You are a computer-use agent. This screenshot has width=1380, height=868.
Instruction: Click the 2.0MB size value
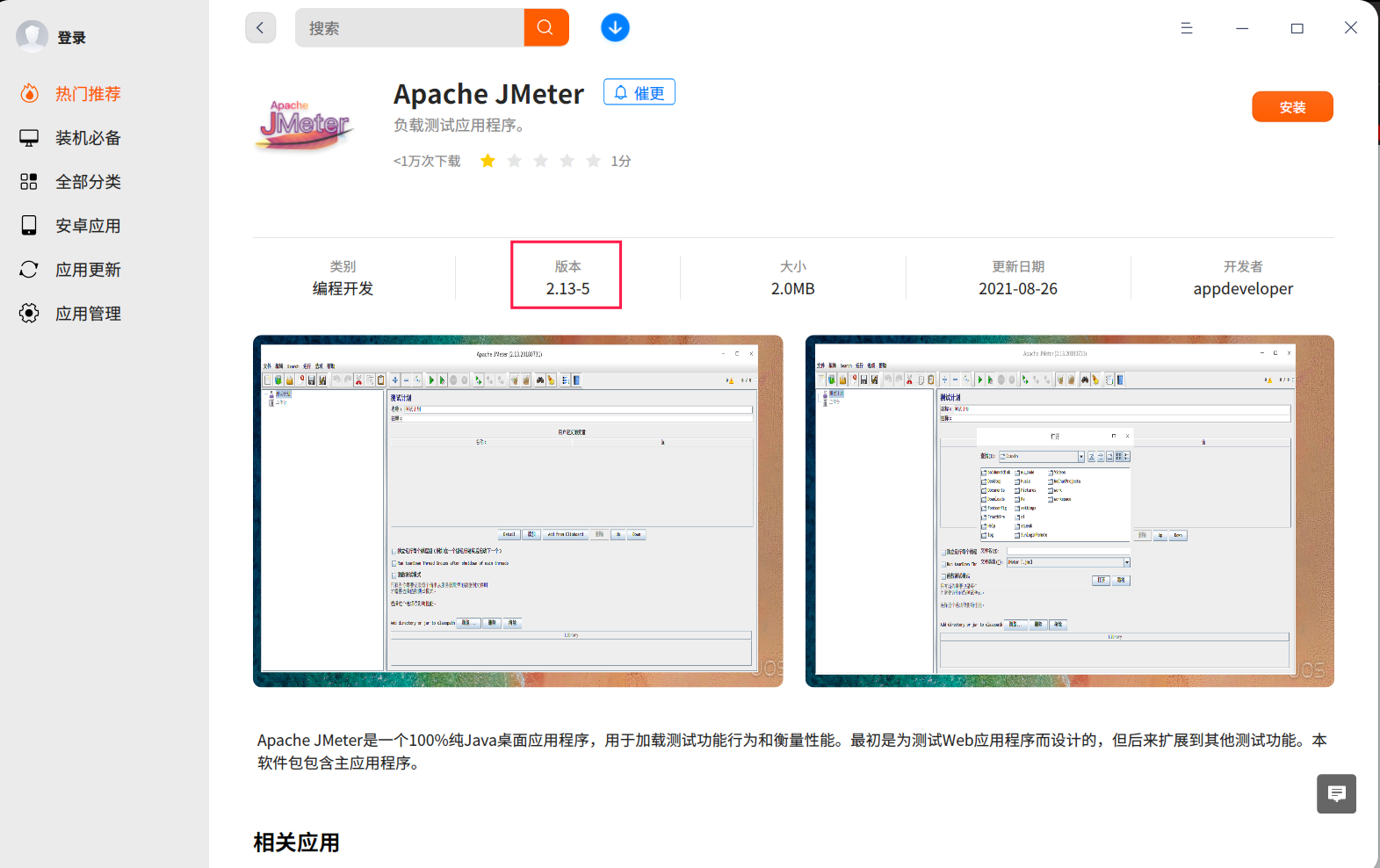[792, 289]
